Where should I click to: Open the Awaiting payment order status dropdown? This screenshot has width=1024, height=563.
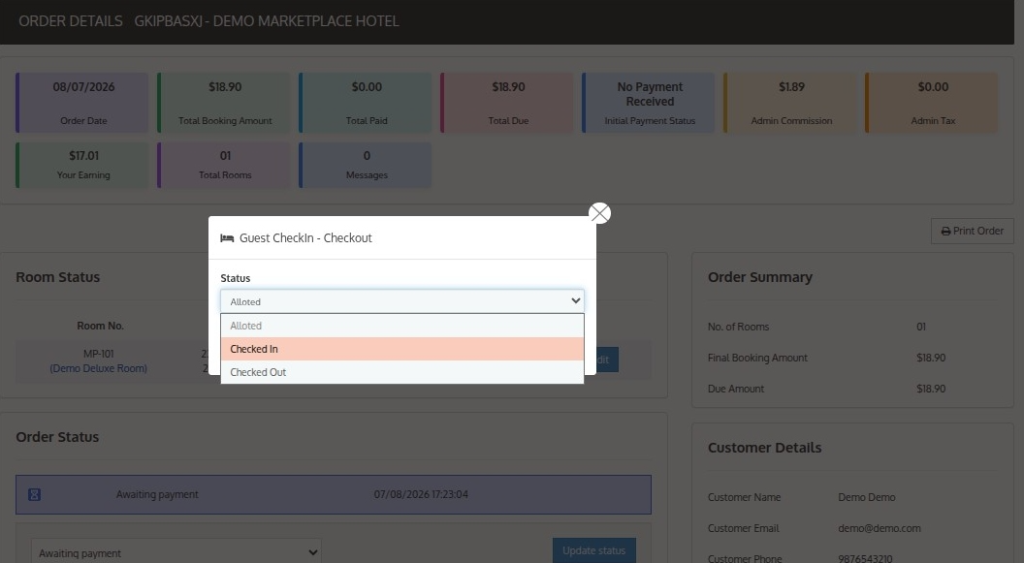tap(176, 553)
